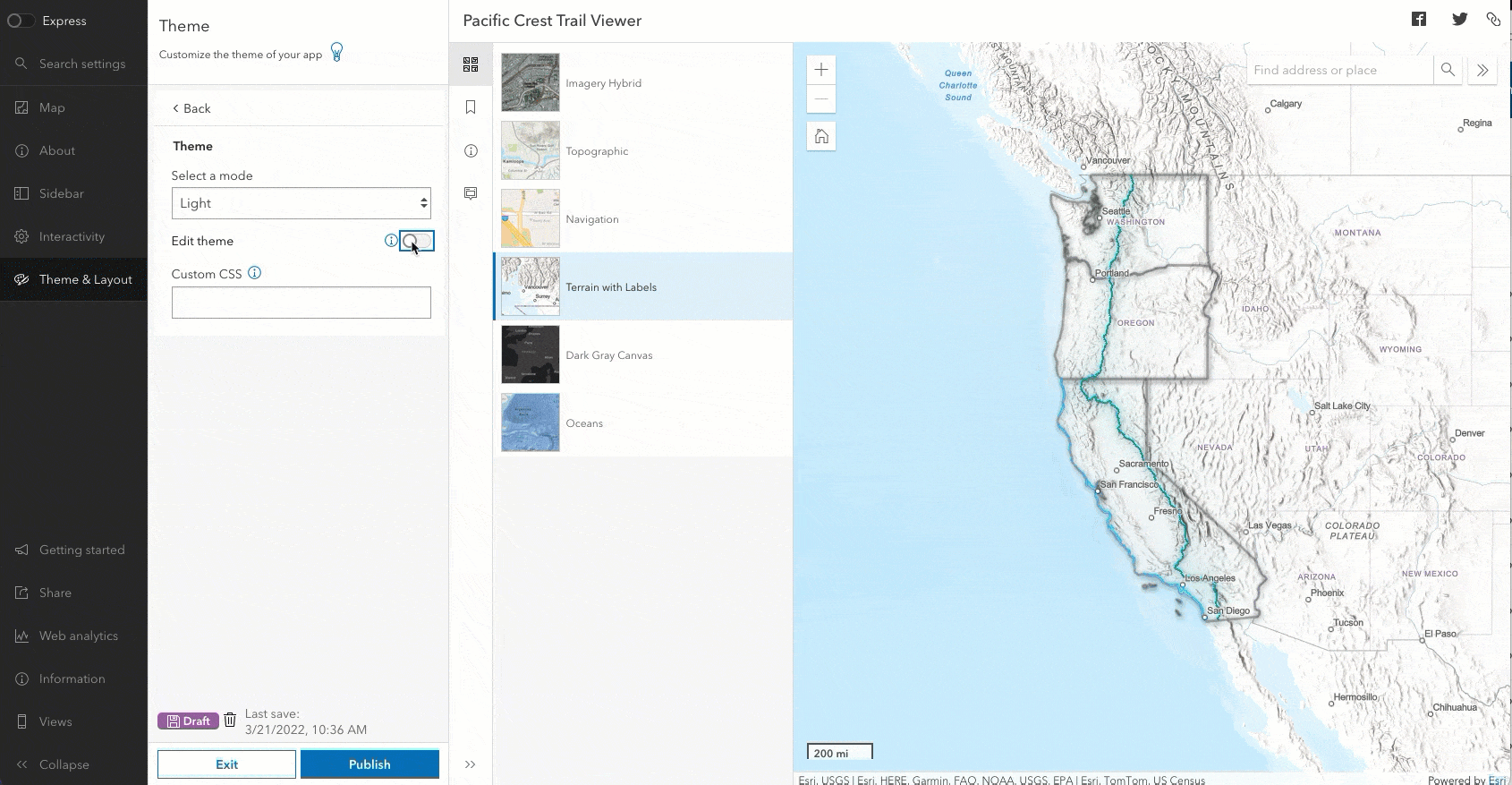Click the Pacific Crest Trail Viewer title

click(x=552, y=21)
